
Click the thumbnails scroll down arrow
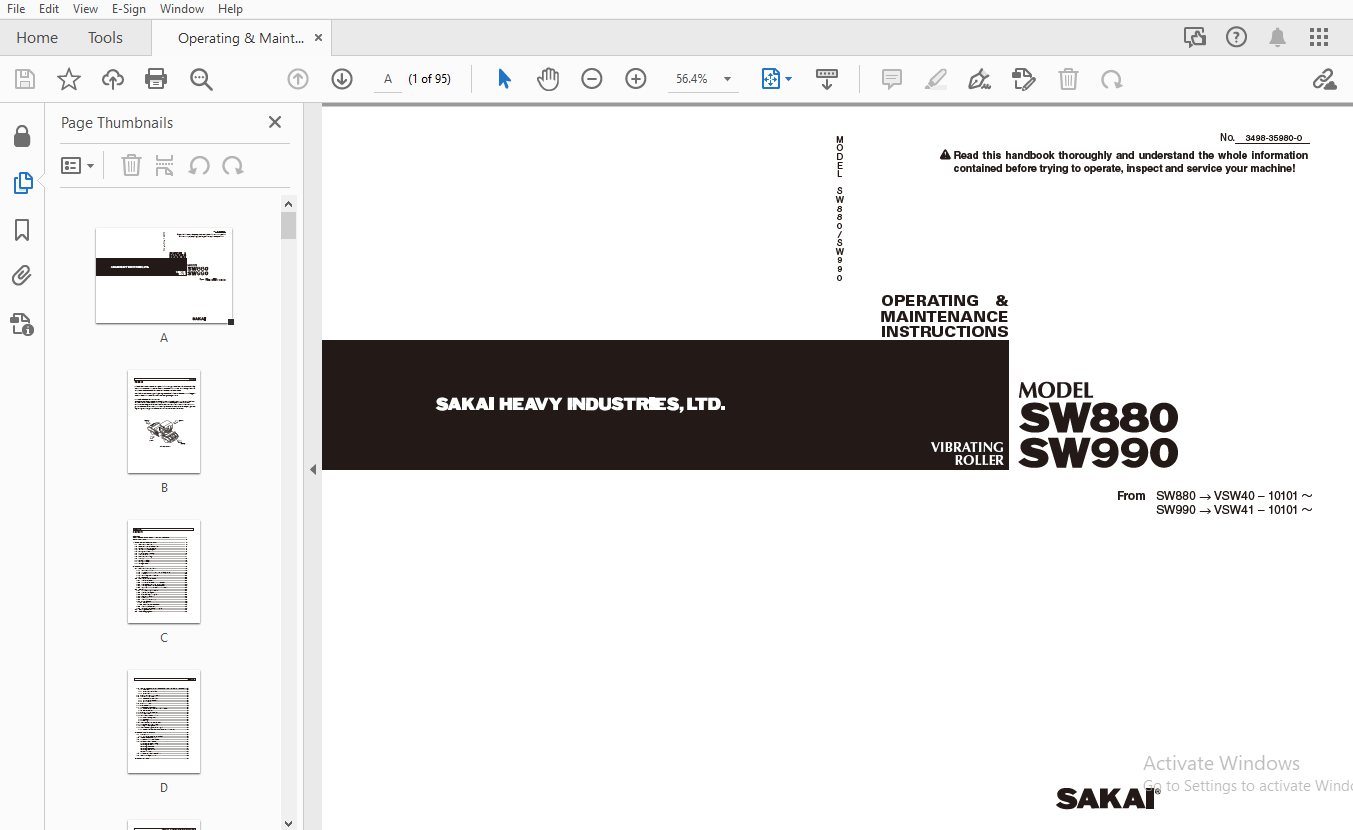[x=288, y=823]
